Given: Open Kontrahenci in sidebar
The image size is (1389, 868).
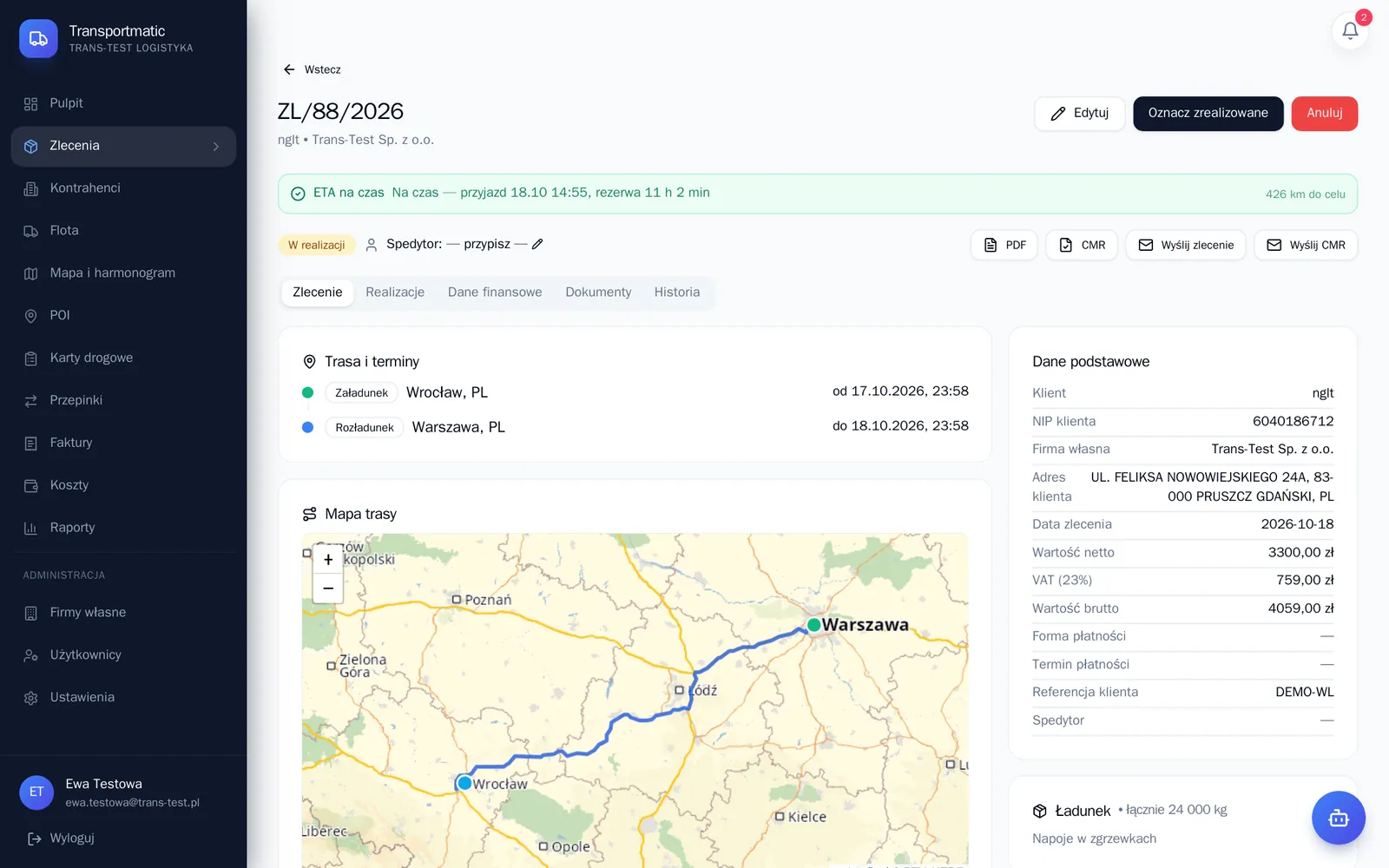Looking at the screenshot, I should point(123,188).
